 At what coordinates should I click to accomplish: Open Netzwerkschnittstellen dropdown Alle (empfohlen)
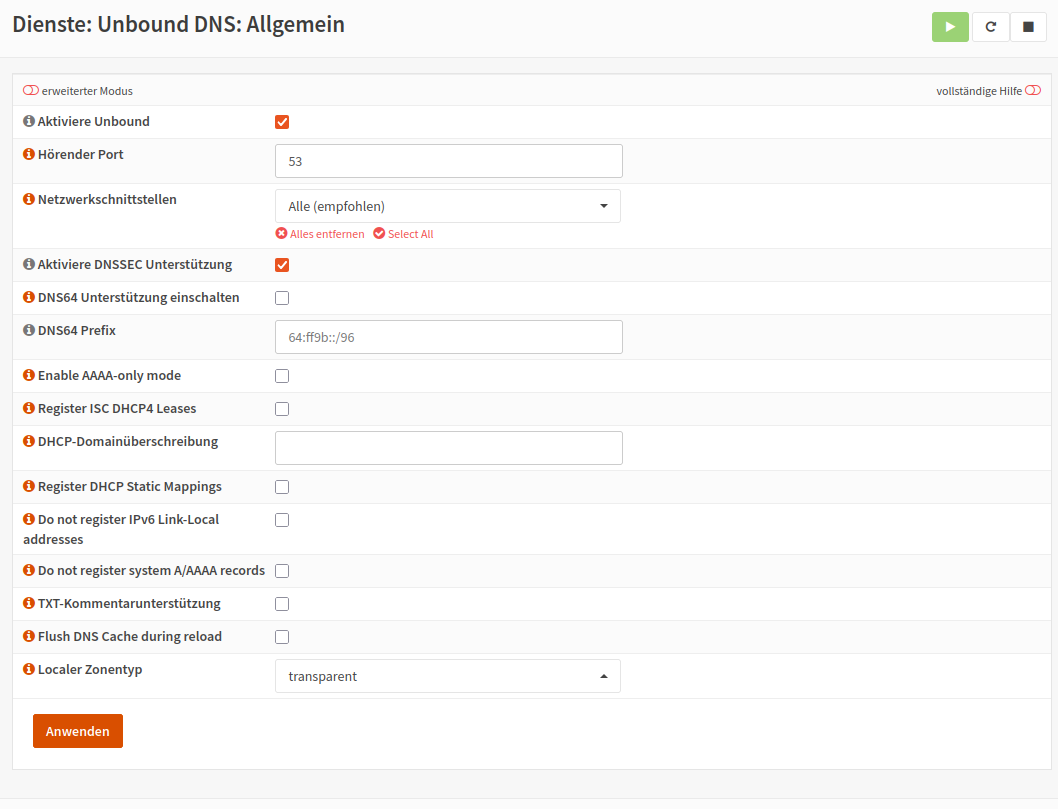click(448, 206)
